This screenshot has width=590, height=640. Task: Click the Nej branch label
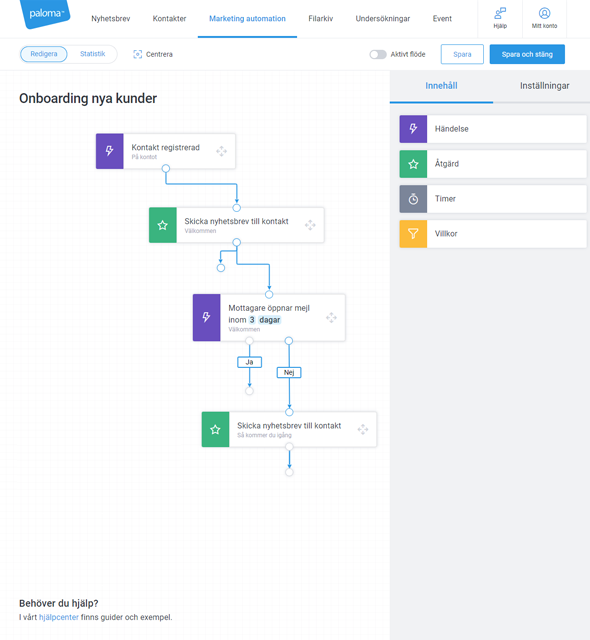289,372
